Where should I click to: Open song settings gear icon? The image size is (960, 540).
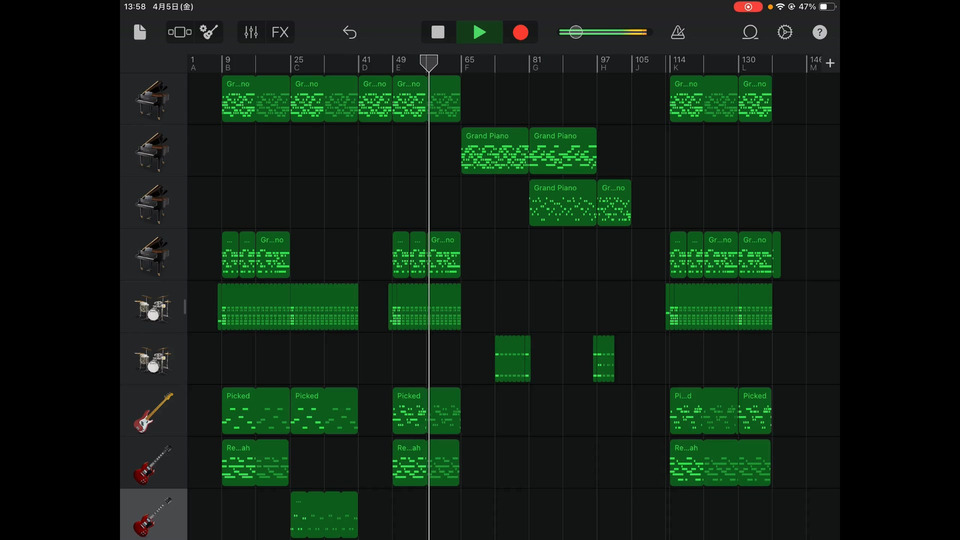coord(785,32)
